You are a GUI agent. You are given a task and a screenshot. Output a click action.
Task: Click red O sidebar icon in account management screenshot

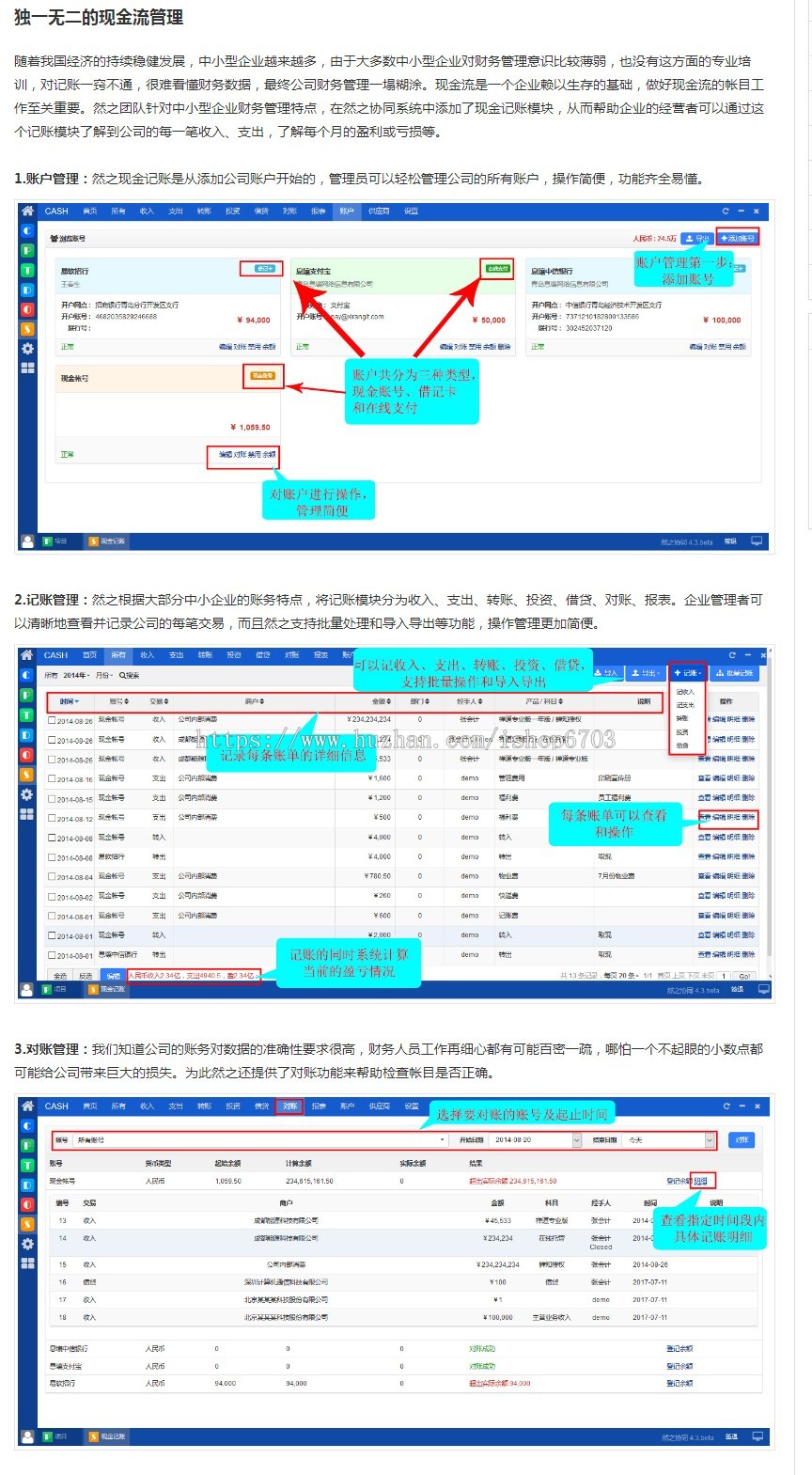27,308
